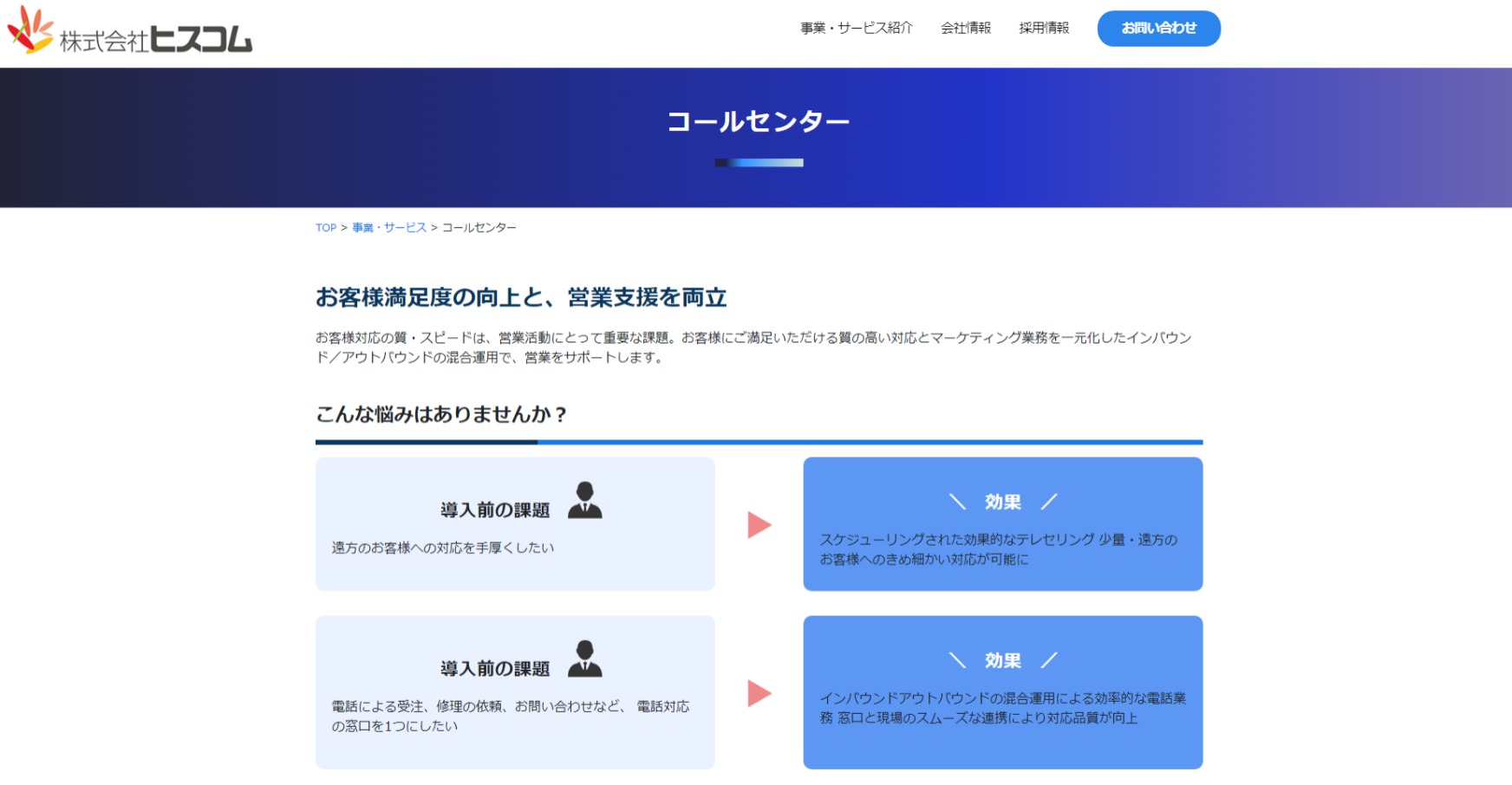
Task: Open the 会社情報 menu item
Action: (965, 29)
